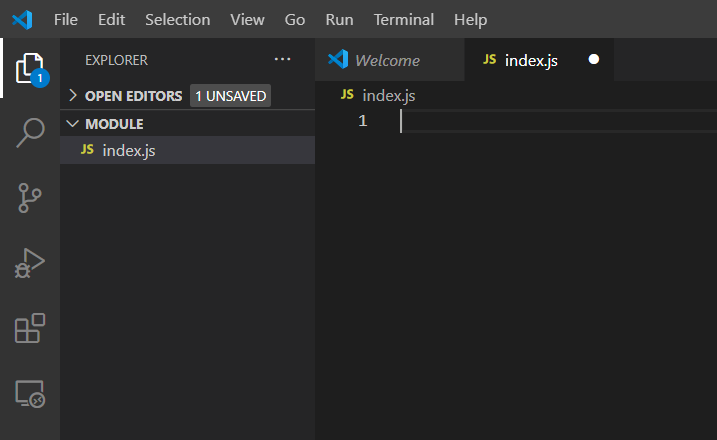Image resolution: width=717 pixels, height=440 pixels.
Task: Open the Terminal menu
Action: [404, 20]
